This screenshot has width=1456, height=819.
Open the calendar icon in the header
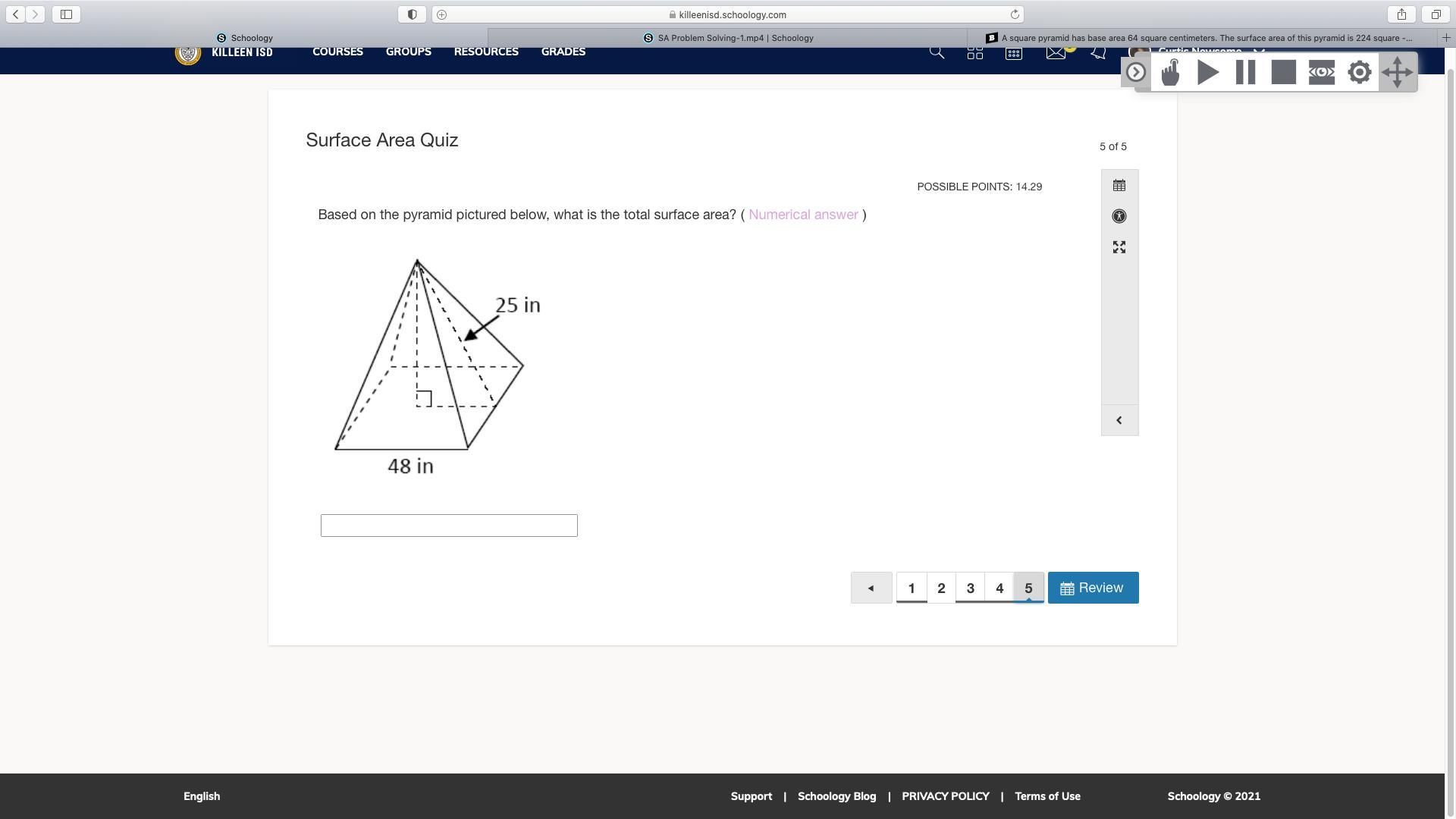[x=1013, y=53]
